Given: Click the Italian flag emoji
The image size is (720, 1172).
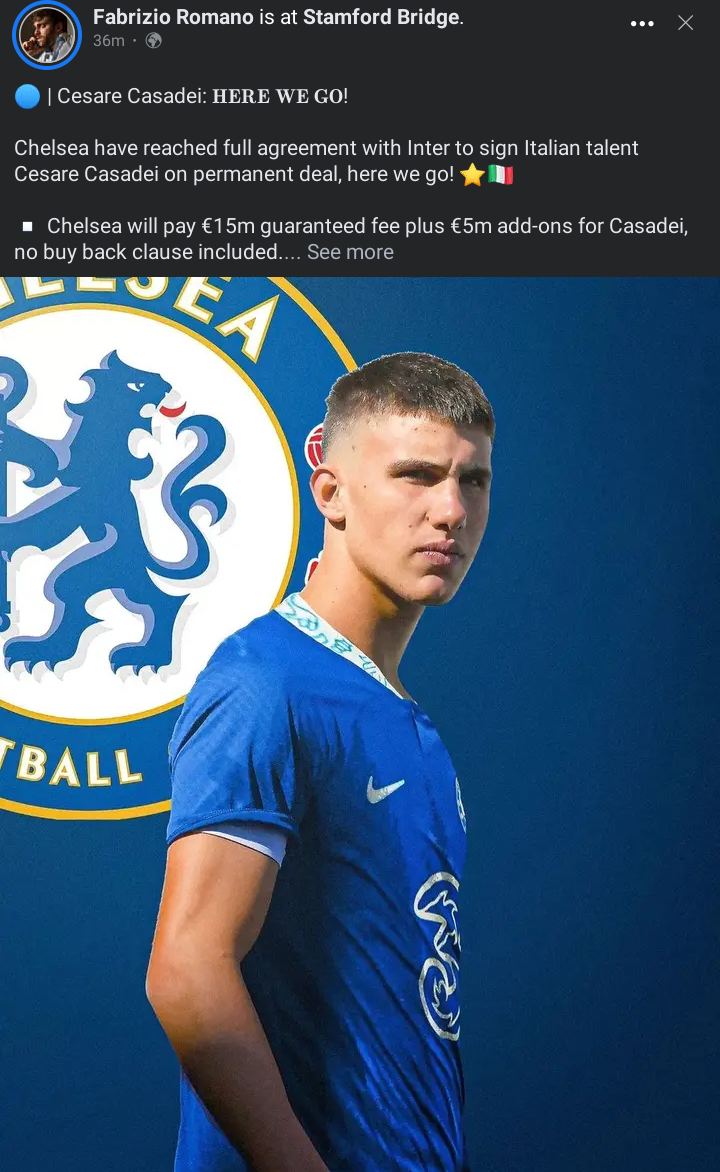Looking at the screenshot, I should (500, 175).
